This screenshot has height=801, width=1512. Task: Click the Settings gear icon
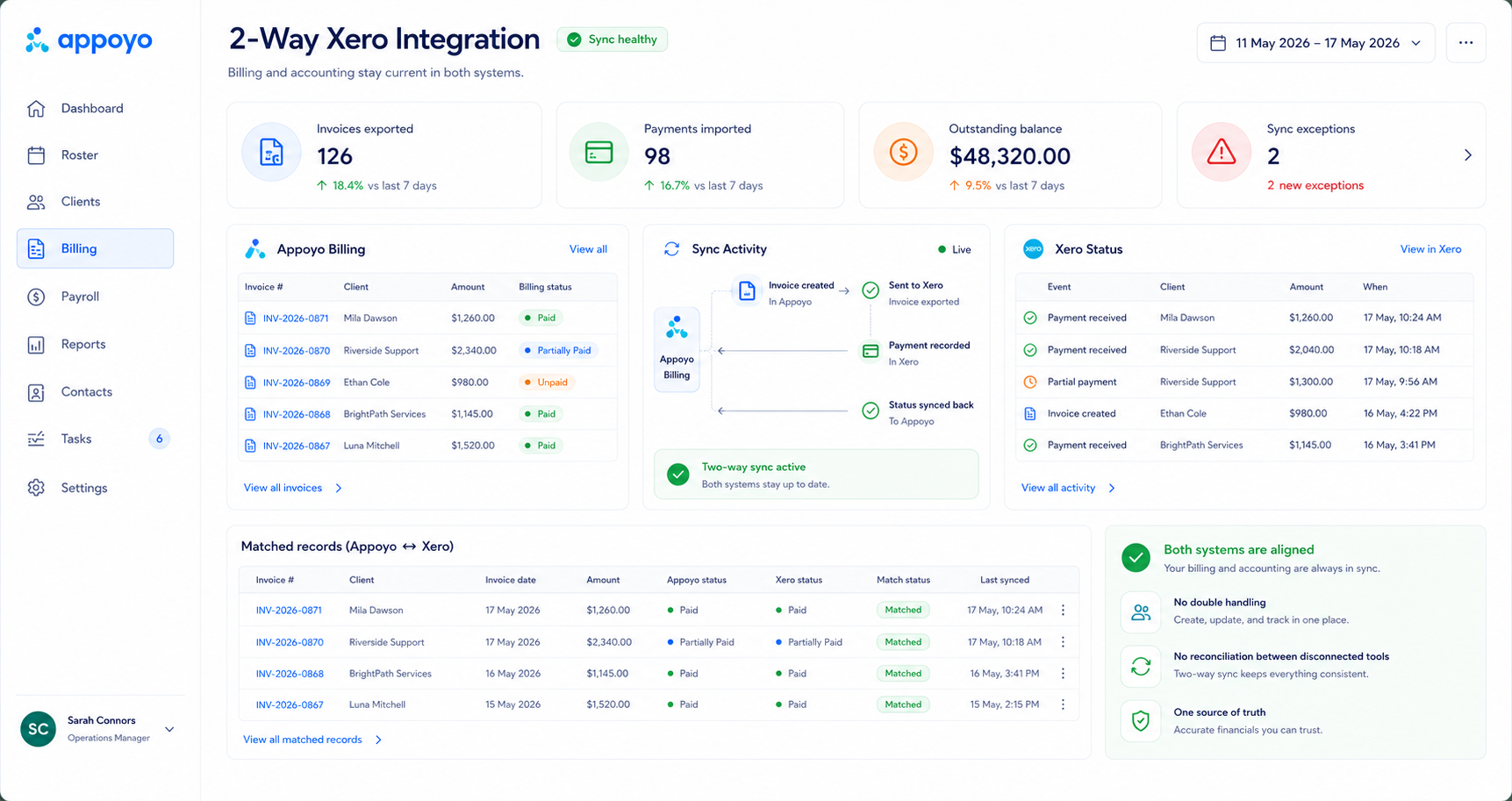point(36,488)
